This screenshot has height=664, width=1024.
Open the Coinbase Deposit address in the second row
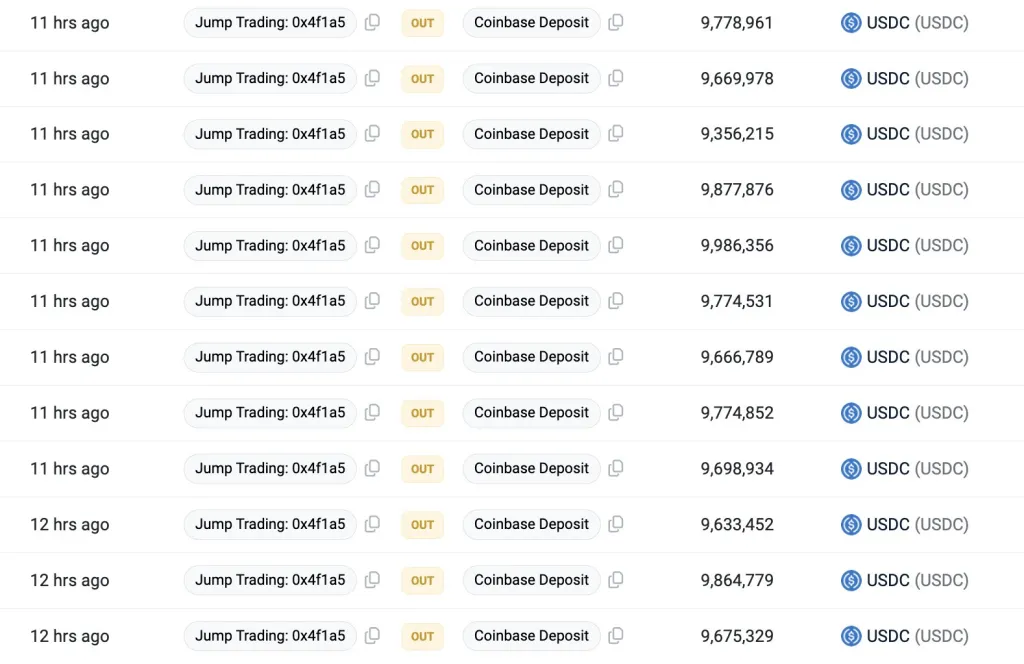[x=531, y=78]
